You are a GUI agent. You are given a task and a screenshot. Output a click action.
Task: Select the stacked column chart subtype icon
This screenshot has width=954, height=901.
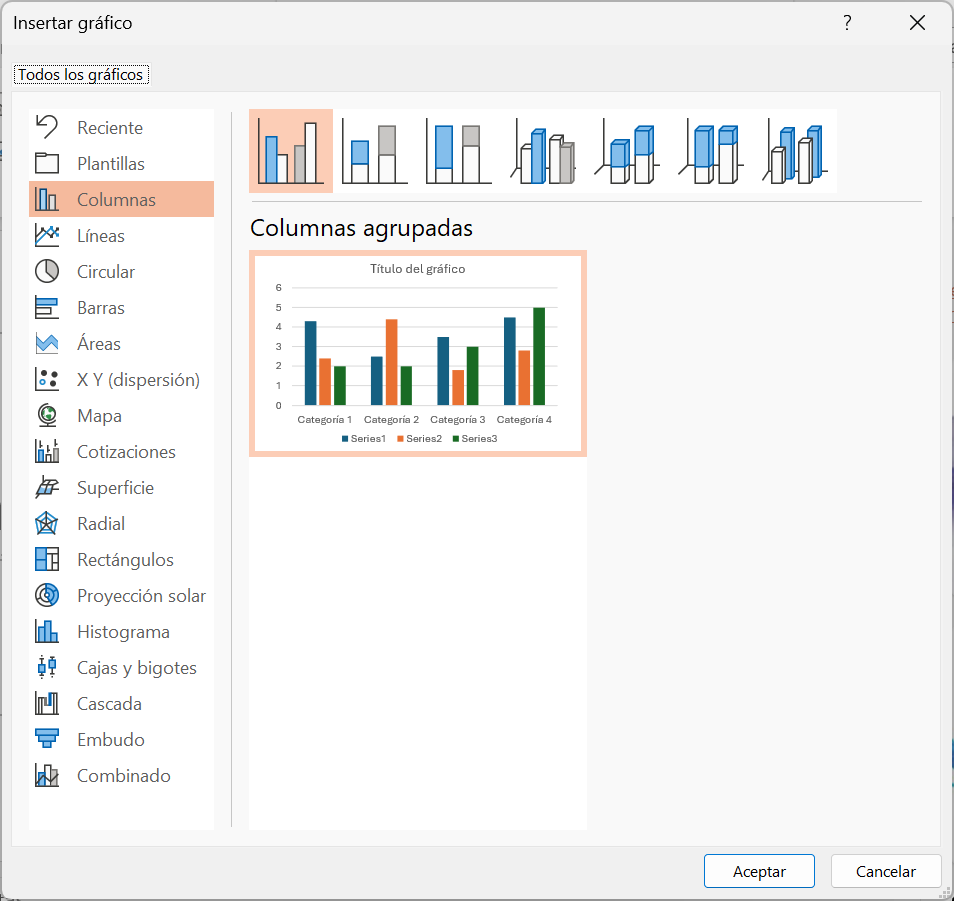point(375,151)
